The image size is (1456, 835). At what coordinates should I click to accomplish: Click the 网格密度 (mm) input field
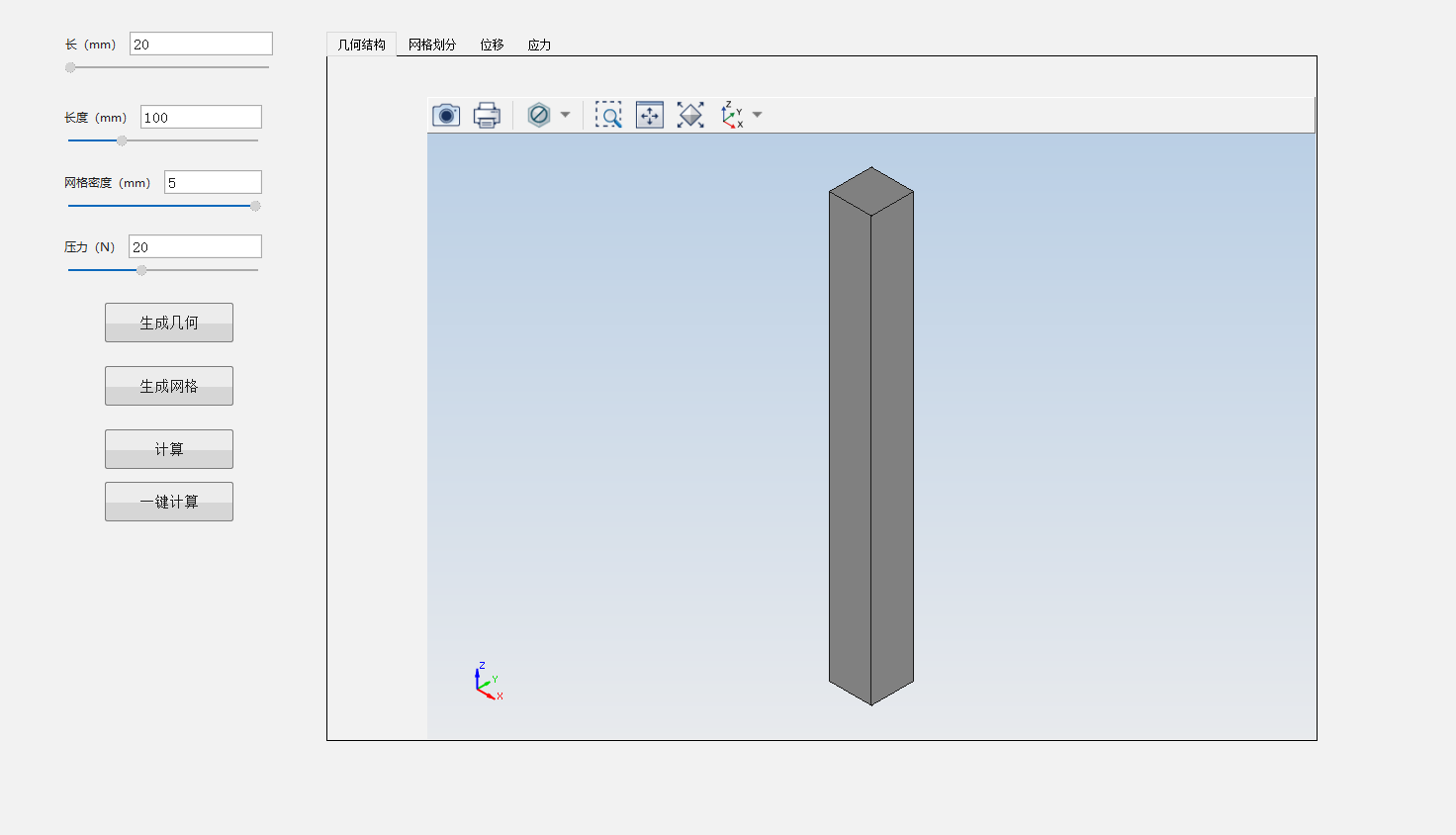[x=213, y=182]
